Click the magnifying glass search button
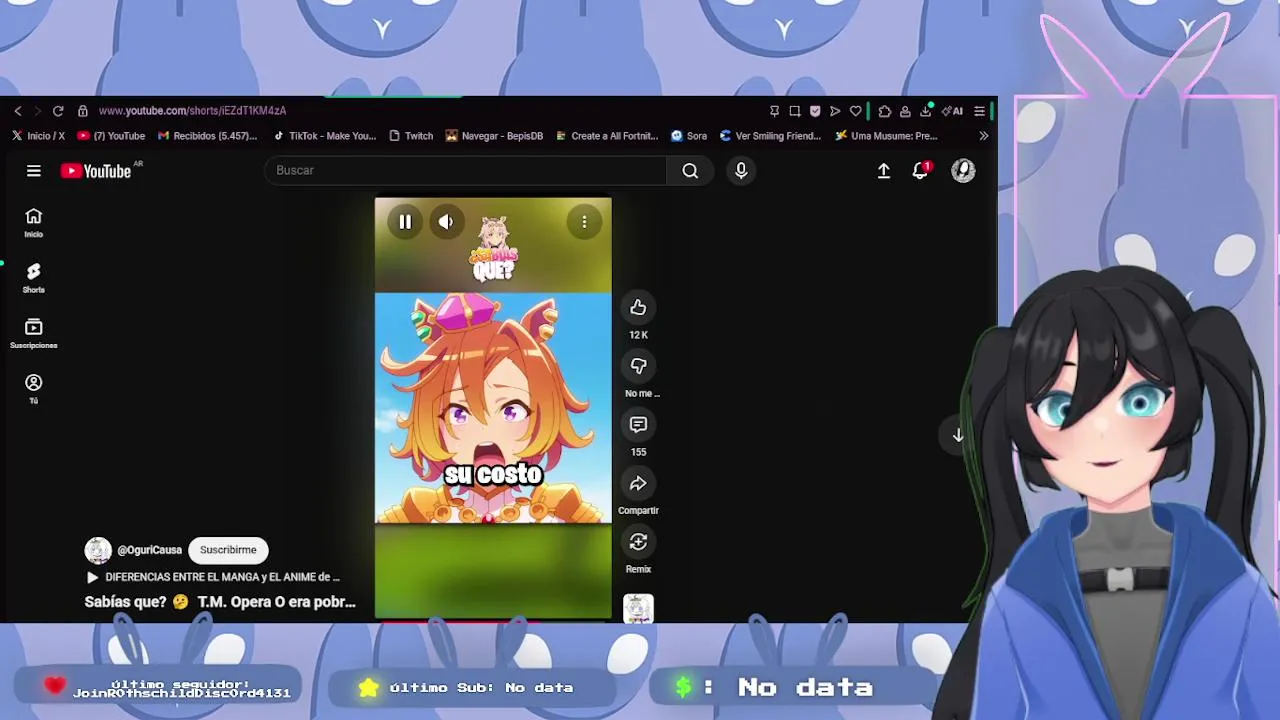The width and height of the screenshot is (1280, 720). point(690,171)
